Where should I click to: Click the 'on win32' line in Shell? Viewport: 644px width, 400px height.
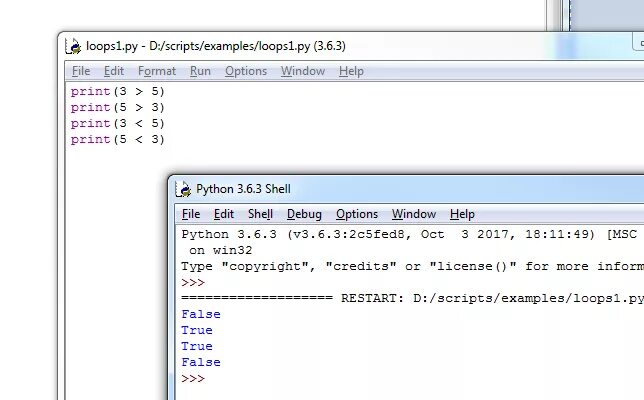(221, 251)
